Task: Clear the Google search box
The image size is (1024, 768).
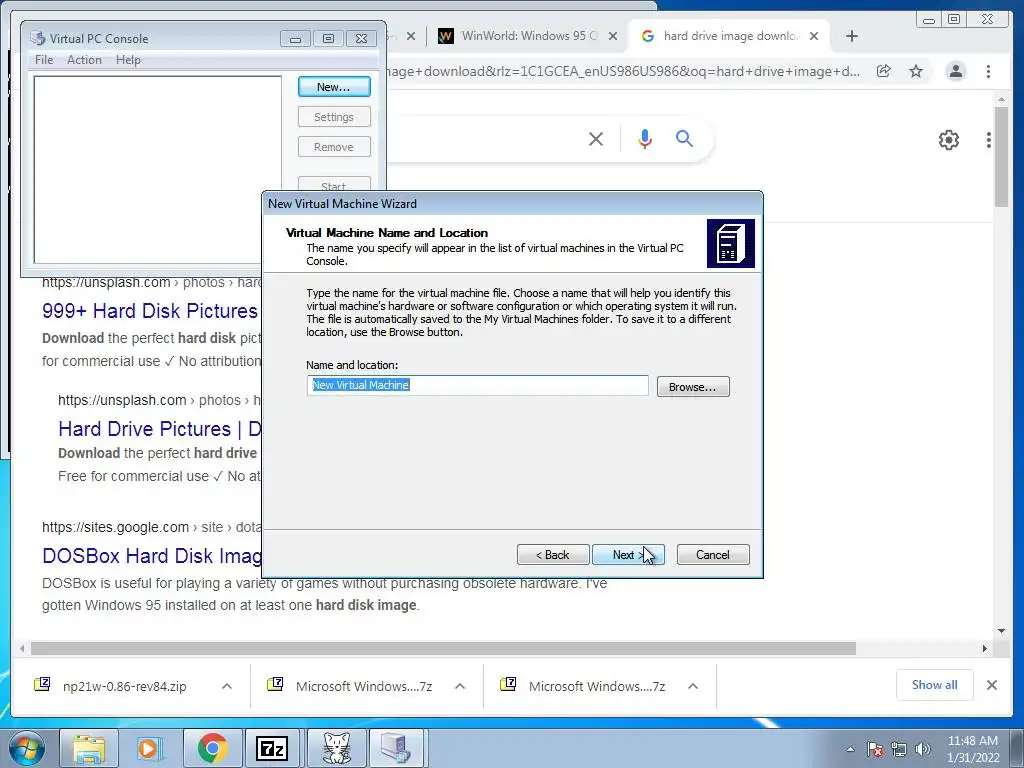Action: (596, 138)
